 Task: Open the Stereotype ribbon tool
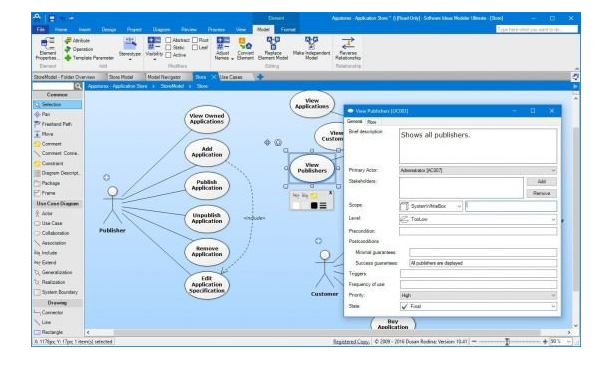tap(130, 49)
